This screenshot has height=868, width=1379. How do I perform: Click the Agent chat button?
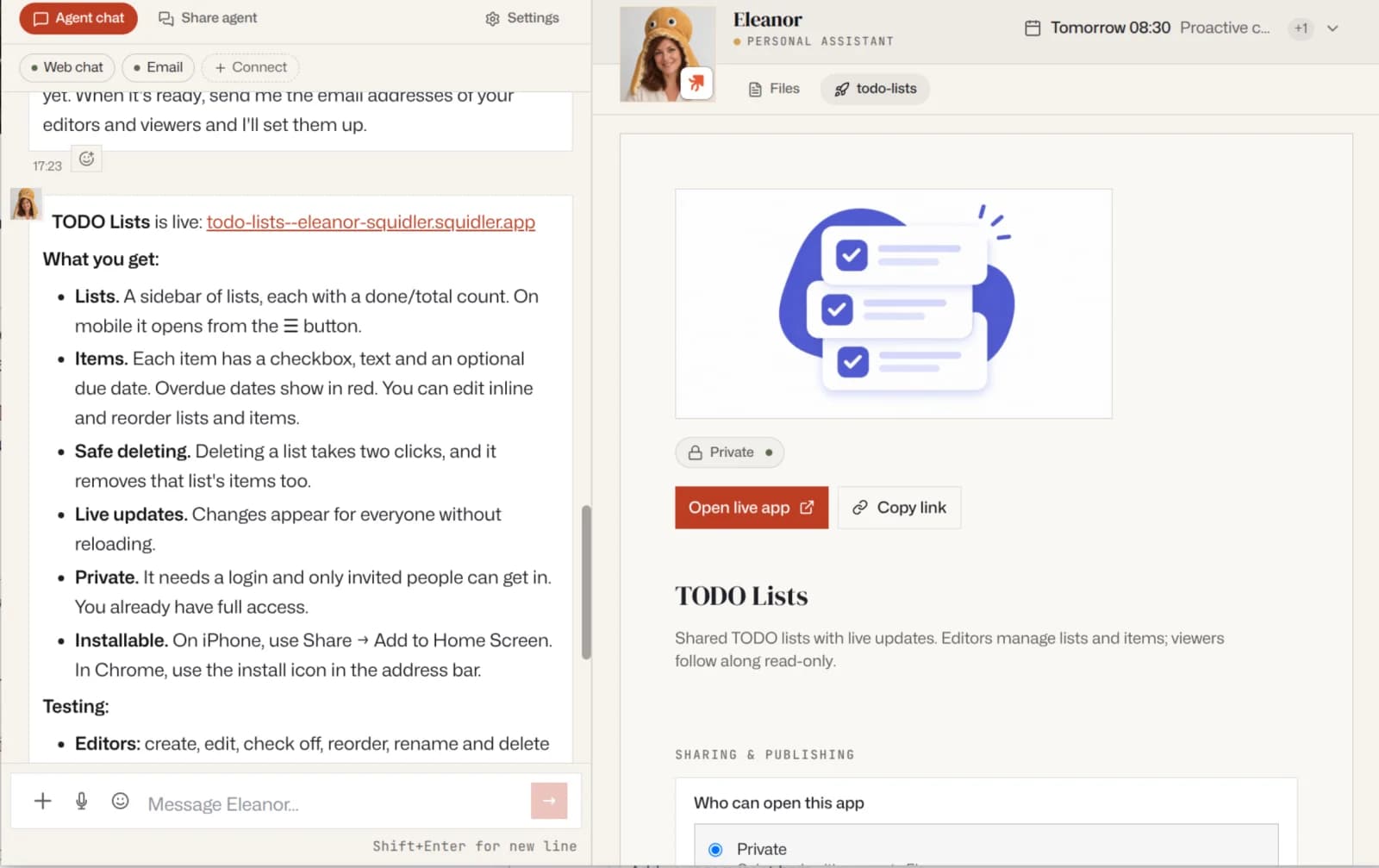pyautogui.click(x=78, y=18)
